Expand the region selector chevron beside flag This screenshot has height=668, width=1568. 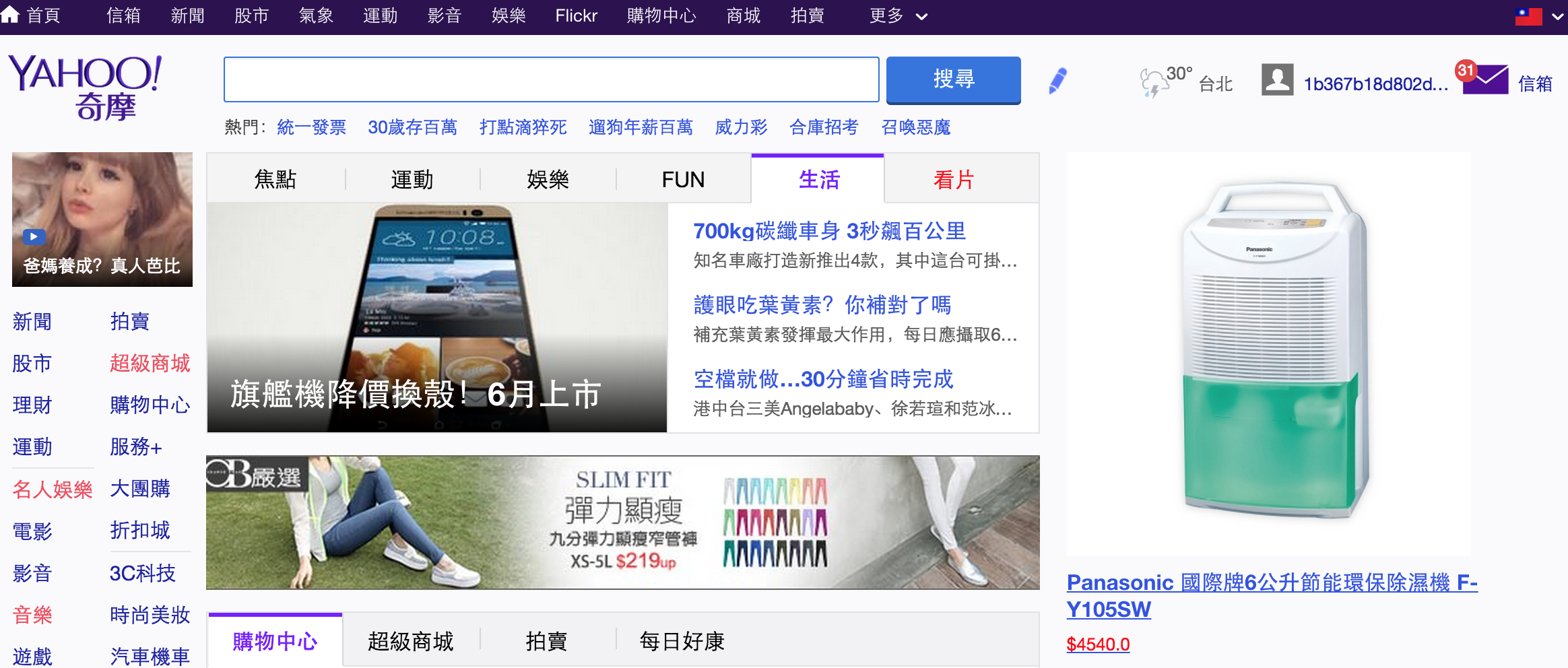click(x=1557, y=17)
